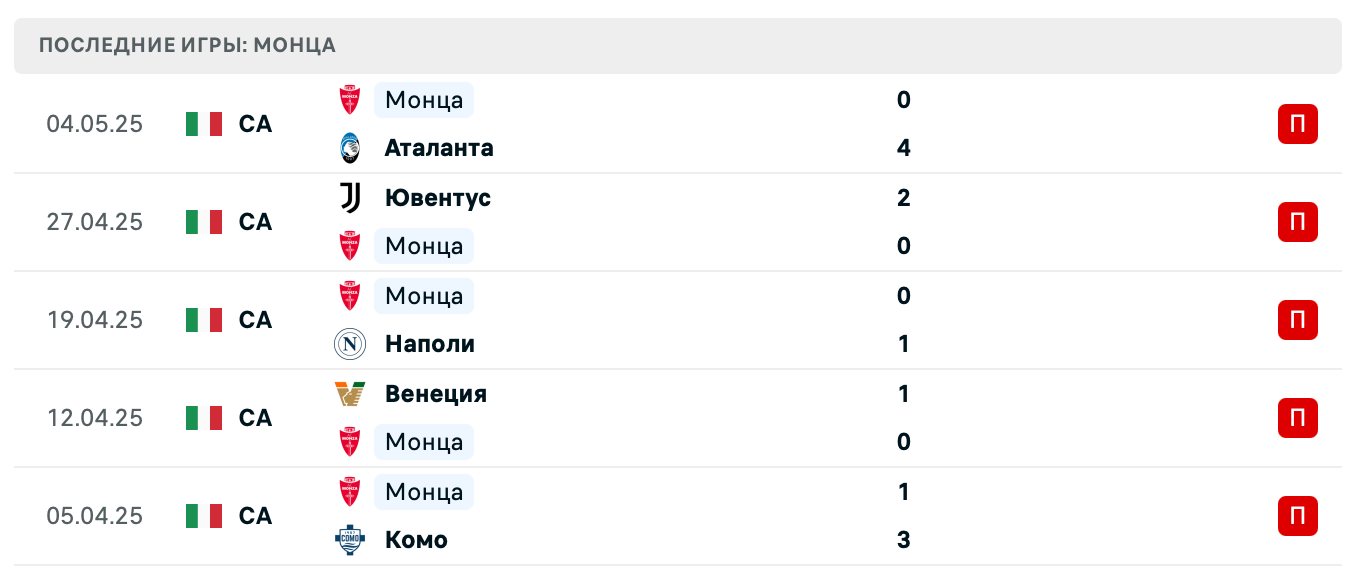The image size is (1356, 582).
Task: Click the П result badge in the Juventus row
Action: pos(1297,222)
